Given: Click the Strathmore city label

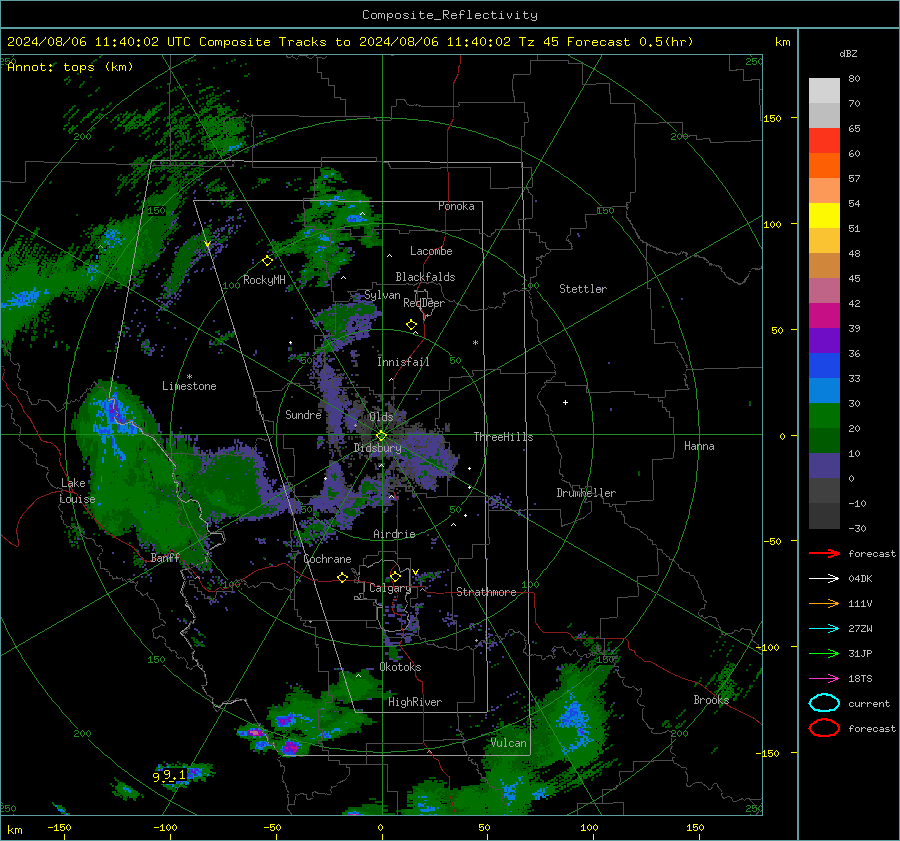Looking at the screenshot, I should coord(487,592).
